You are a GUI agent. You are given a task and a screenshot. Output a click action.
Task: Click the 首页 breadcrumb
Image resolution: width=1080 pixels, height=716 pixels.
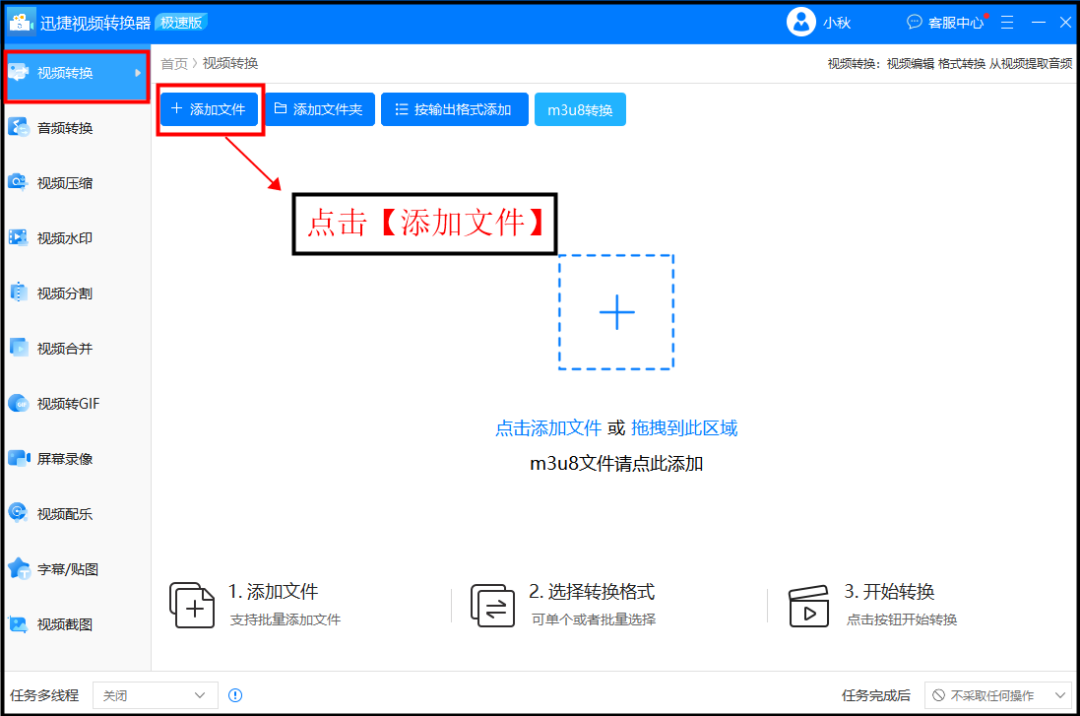pos(174,63)
